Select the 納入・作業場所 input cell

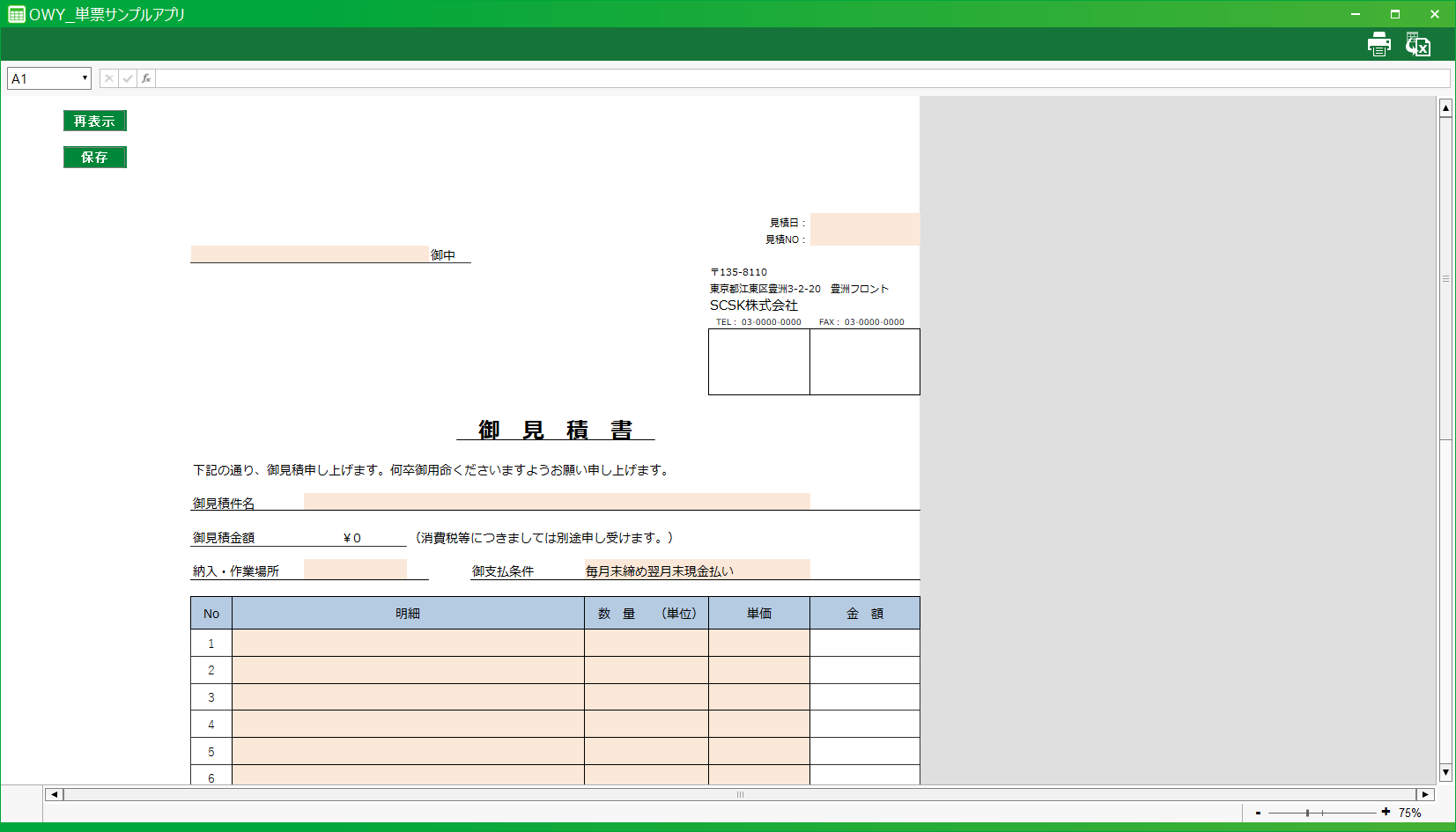pos(355,570)
